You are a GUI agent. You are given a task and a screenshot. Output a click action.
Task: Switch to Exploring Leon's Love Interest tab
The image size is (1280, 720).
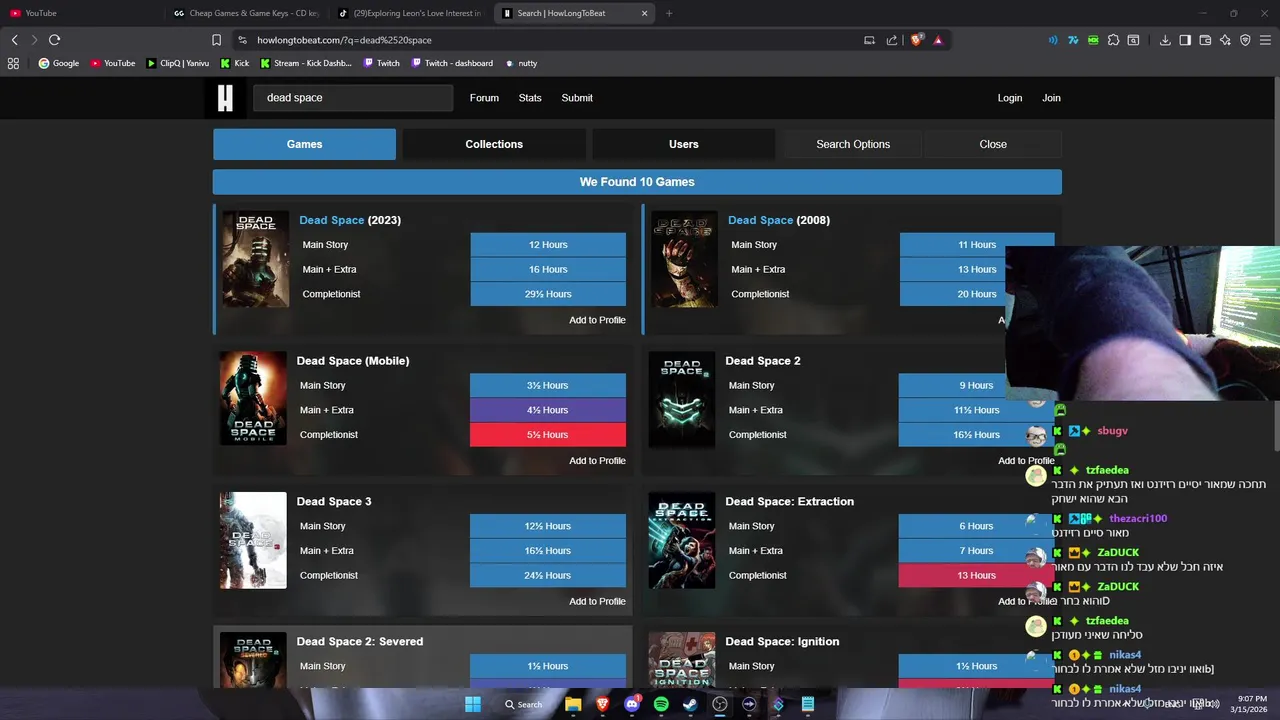tap(410, 13)
